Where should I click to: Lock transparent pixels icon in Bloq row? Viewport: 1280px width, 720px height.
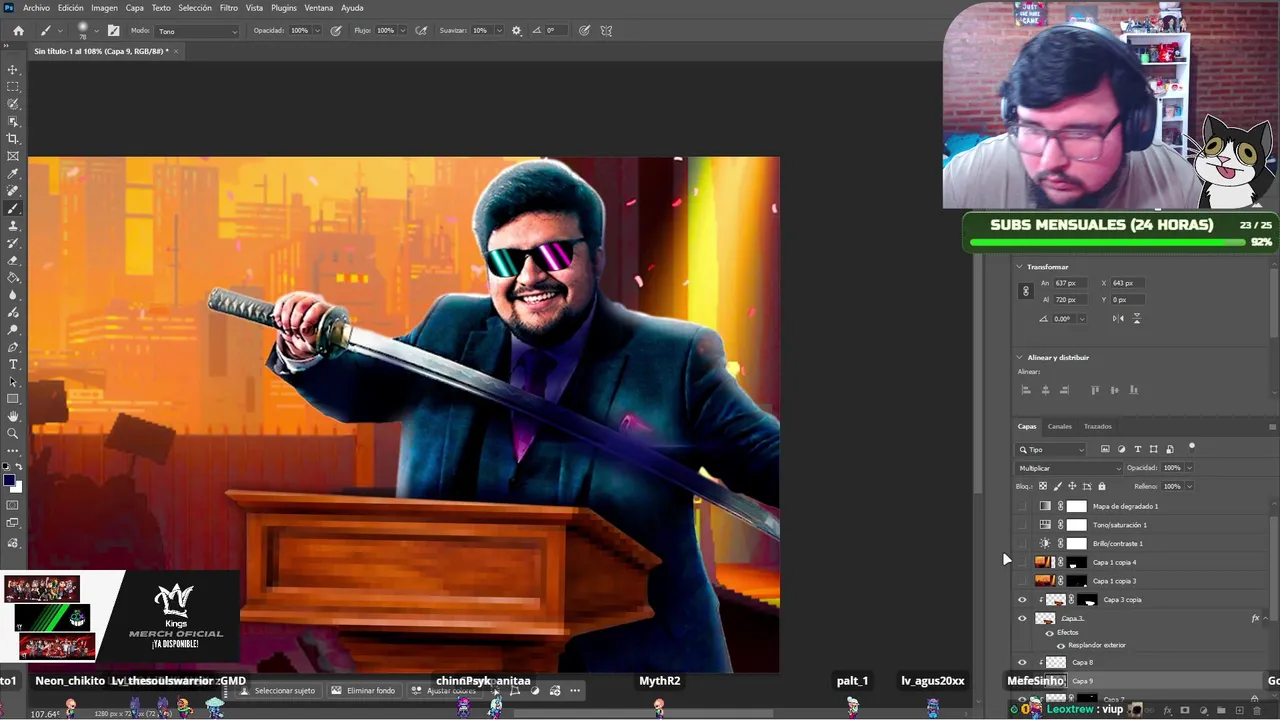(1043, 486)
